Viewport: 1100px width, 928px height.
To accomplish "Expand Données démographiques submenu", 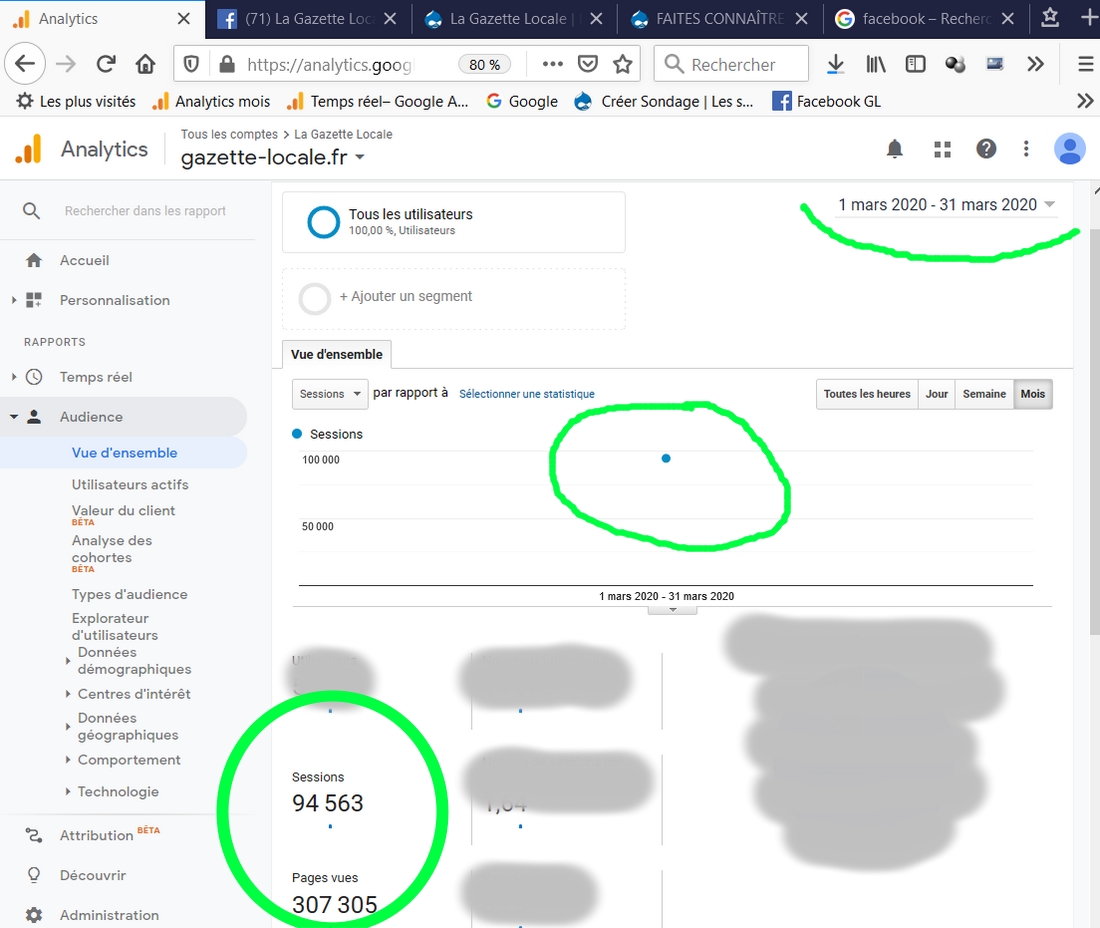I will coord(67,661).
